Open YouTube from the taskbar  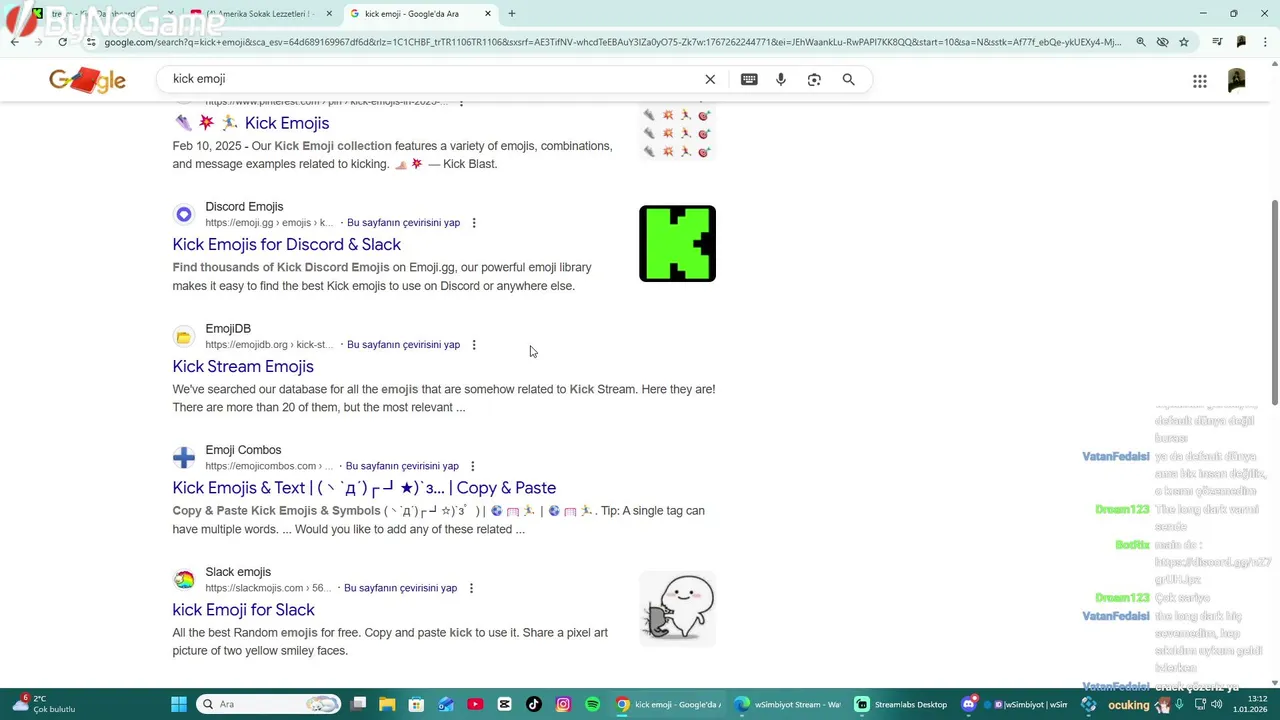475,704
